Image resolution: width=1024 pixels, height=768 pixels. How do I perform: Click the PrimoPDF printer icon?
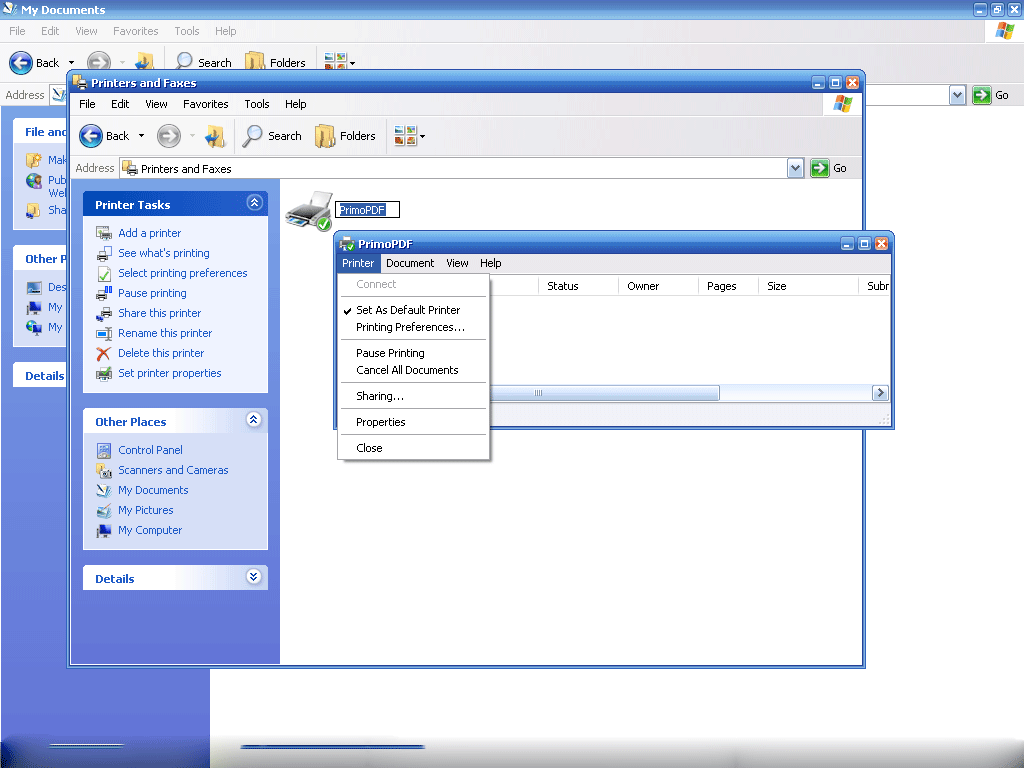(x=310, y=211)
